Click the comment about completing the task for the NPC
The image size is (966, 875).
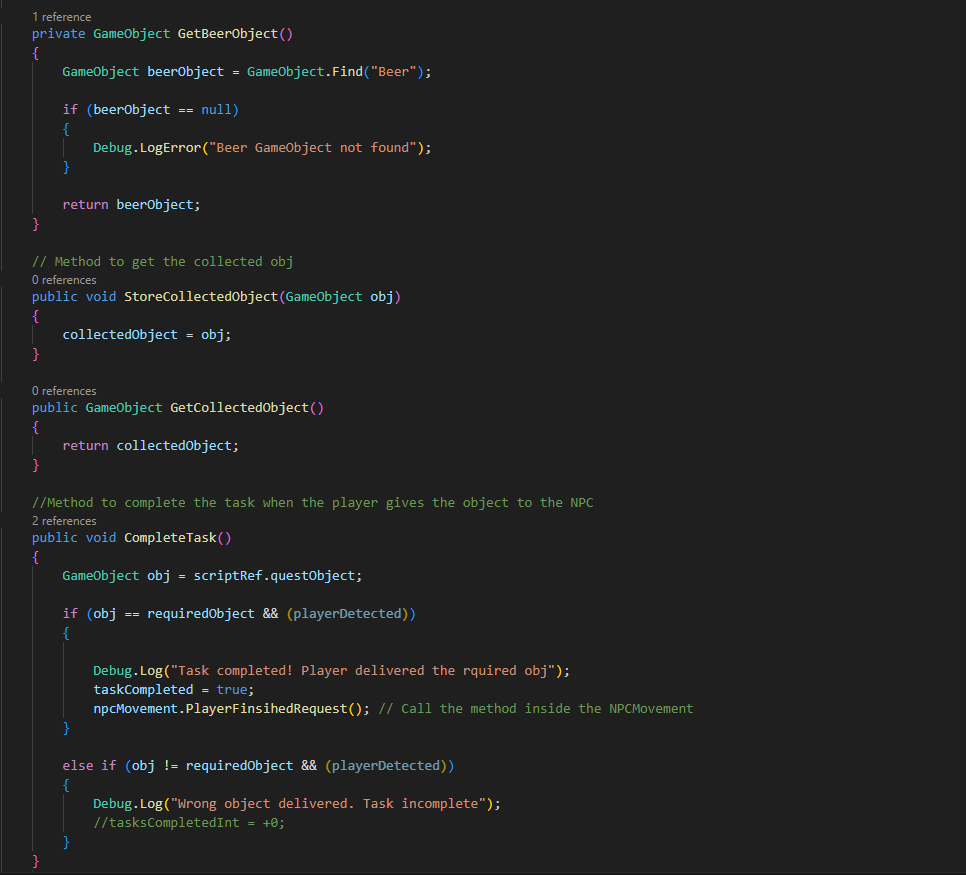click(312, 503)
